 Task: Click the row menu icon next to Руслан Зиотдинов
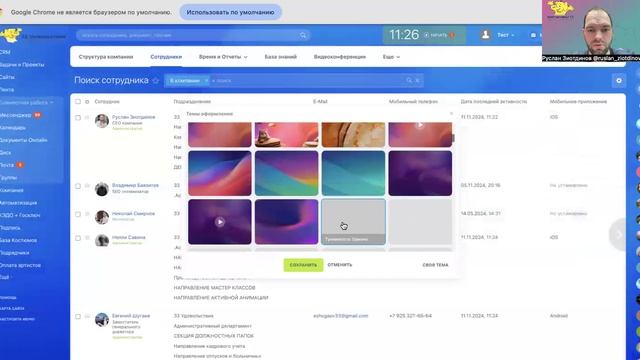click(87, 118)
